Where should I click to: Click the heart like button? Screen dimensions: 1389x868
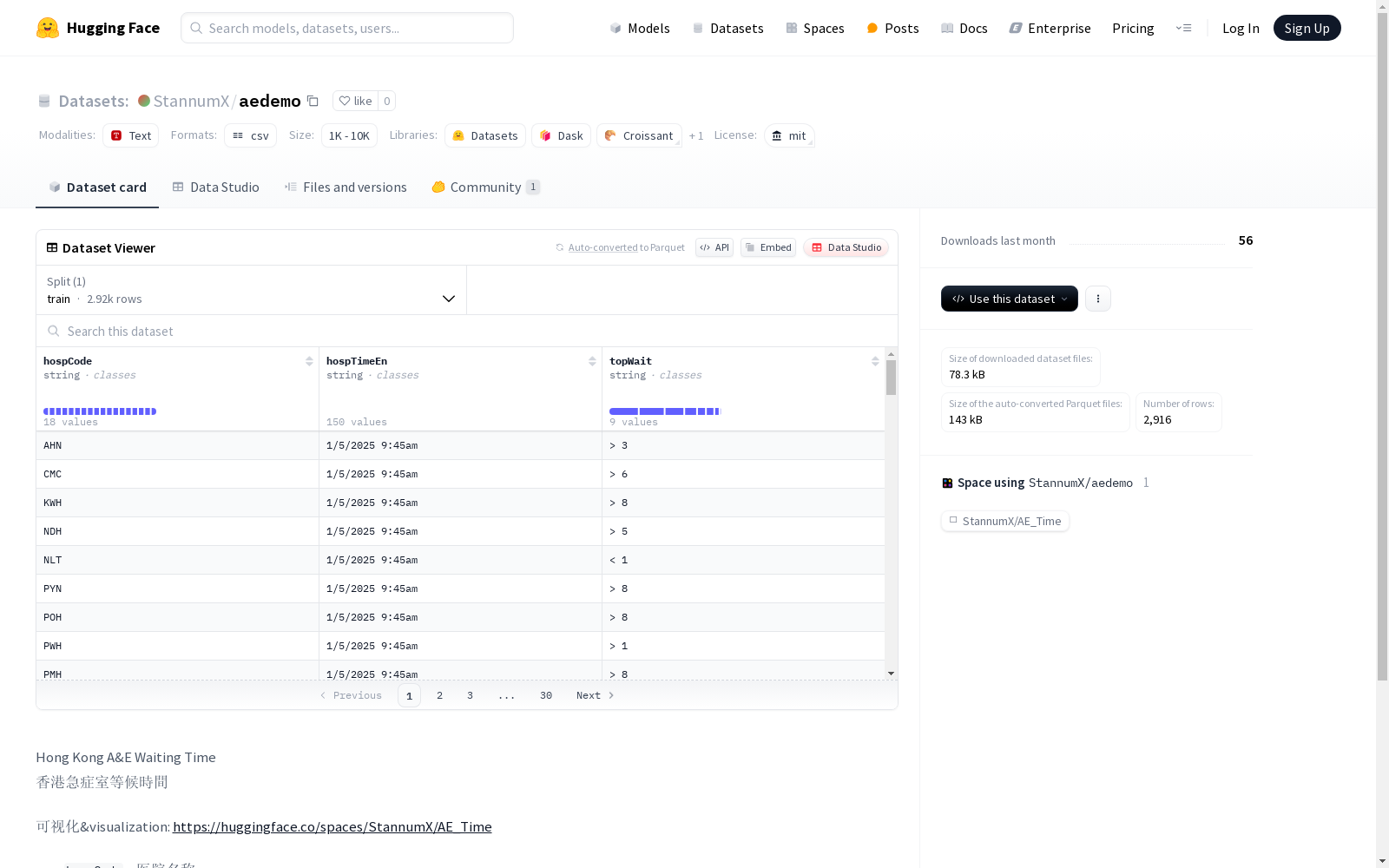click(x=355, y=101)
